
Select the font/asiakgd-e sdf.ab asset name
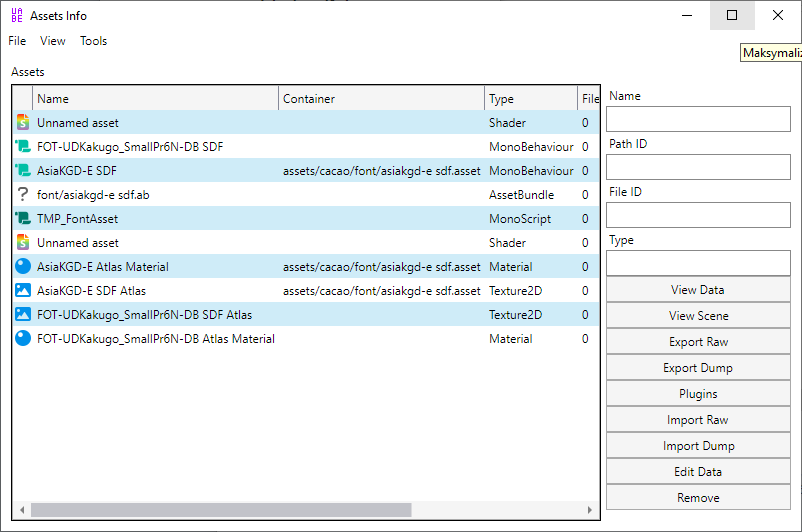(x=93, y=195)
